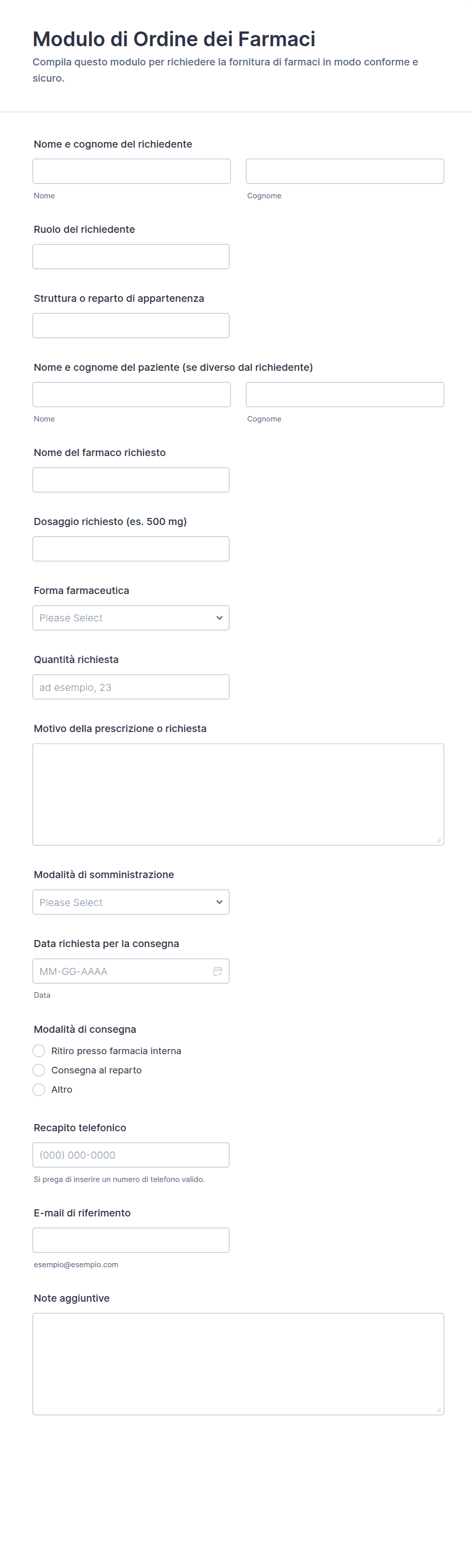Select the 'Altro' delivery option
The image size is (472, 1568).
(39, 1090)
